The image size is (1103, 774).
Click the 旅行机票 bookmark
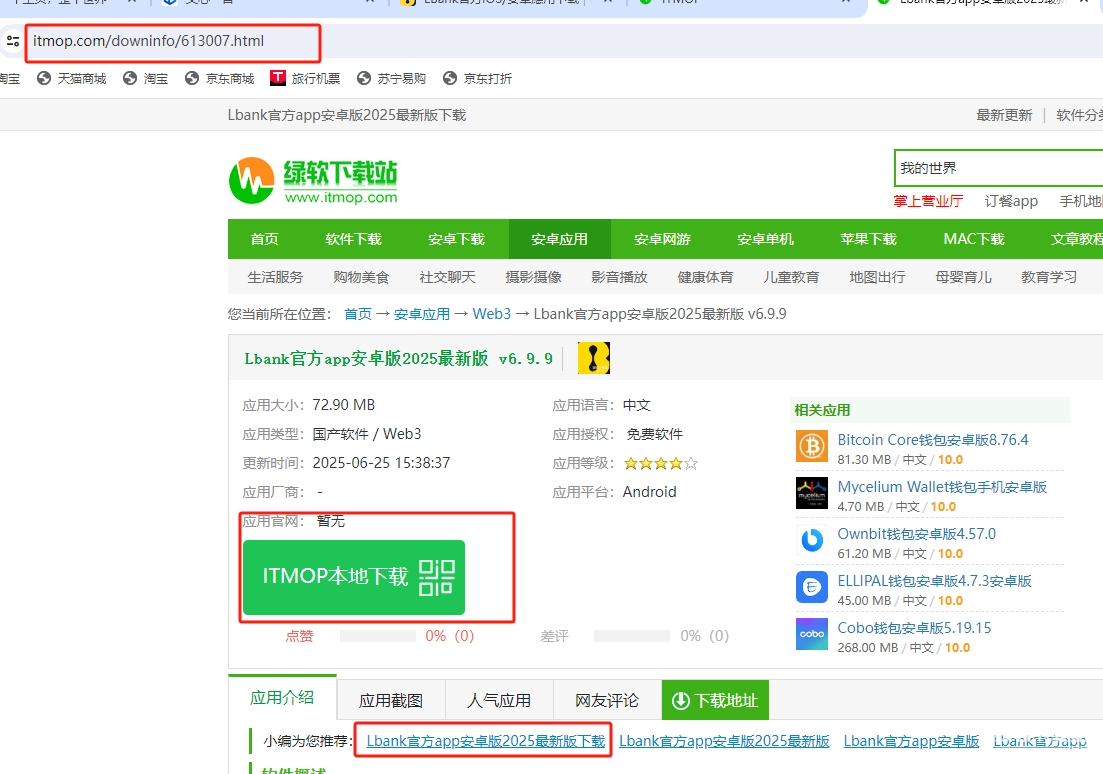pos(305,78)
